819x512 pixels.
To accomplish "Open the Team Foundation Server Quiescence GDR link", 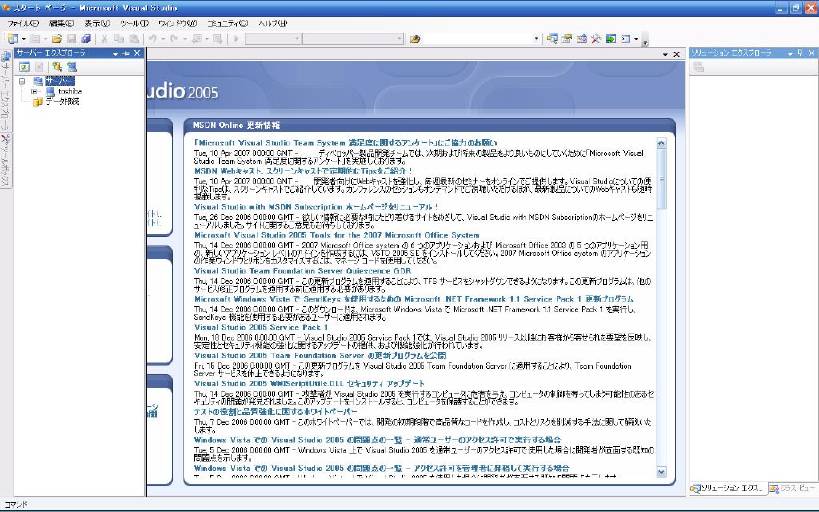I will (x=302, y=271).
